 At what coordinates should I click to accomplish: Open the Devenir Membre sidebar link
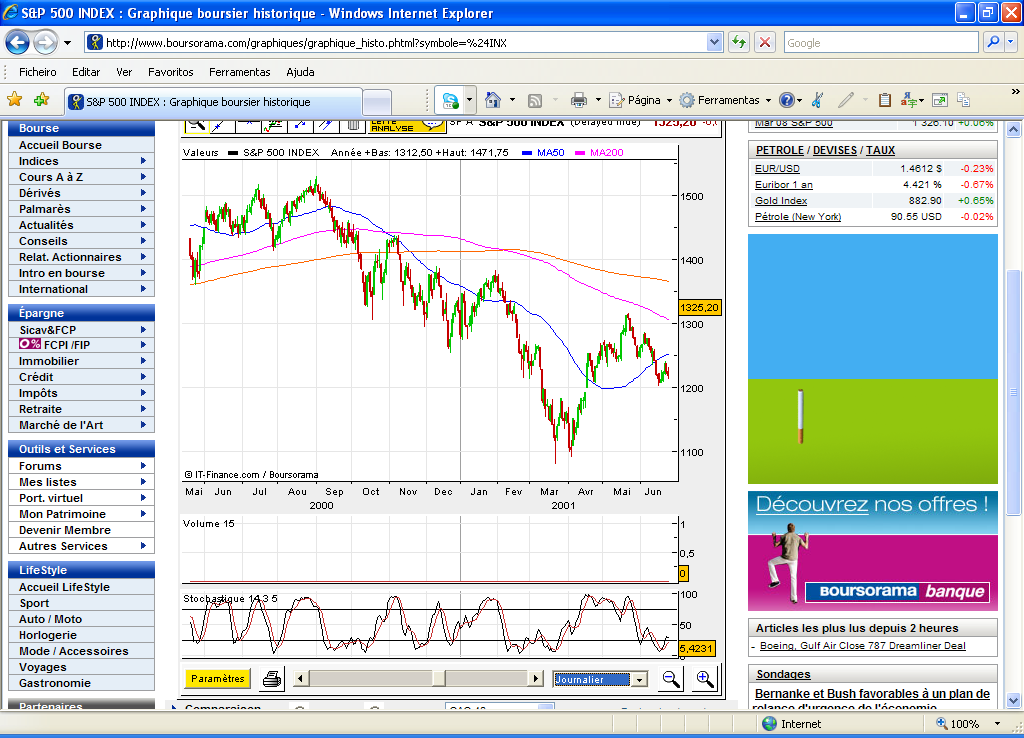click(65, 530)
